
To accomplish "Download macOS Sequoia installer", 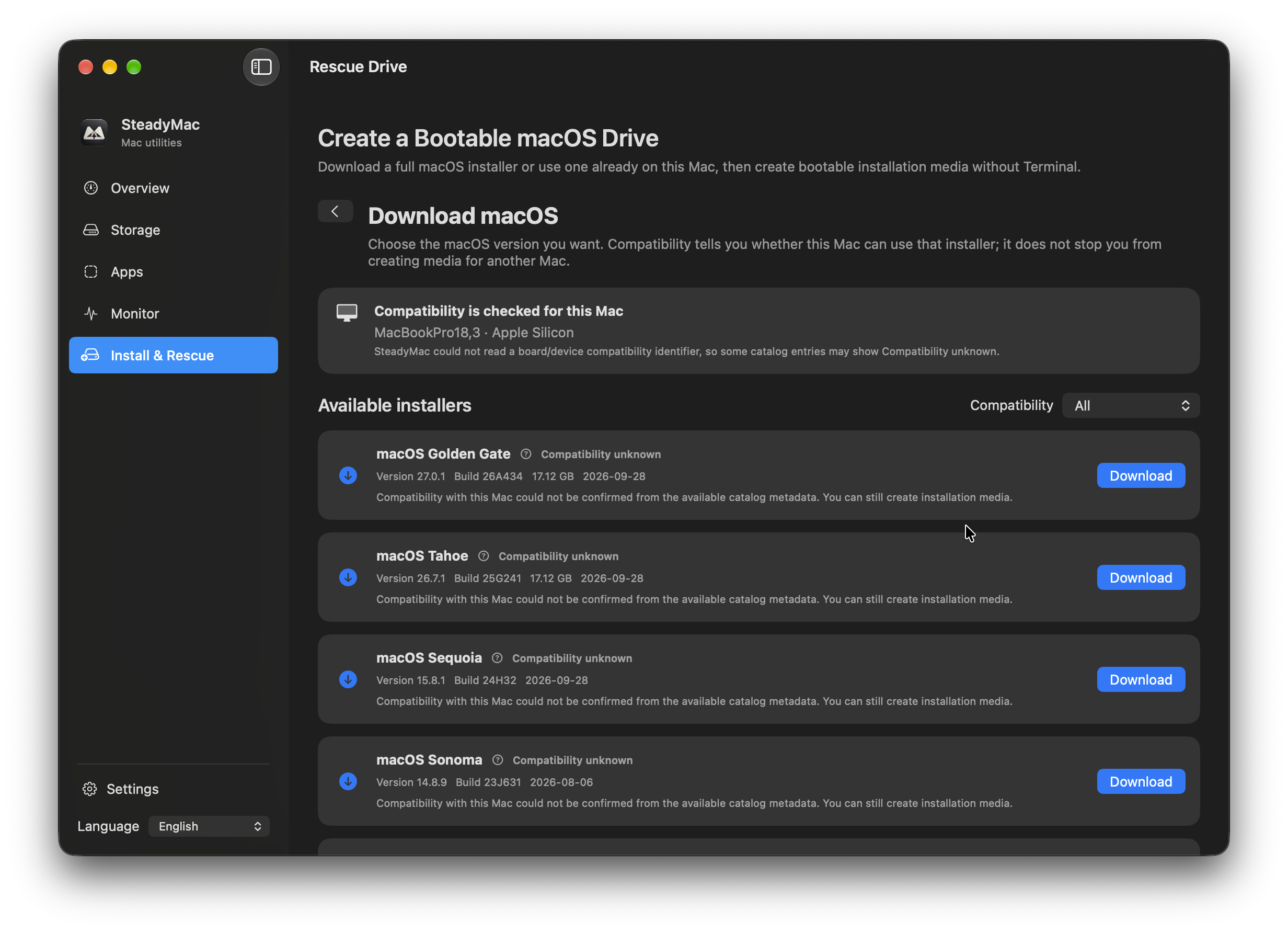I will pos(1142,679).
